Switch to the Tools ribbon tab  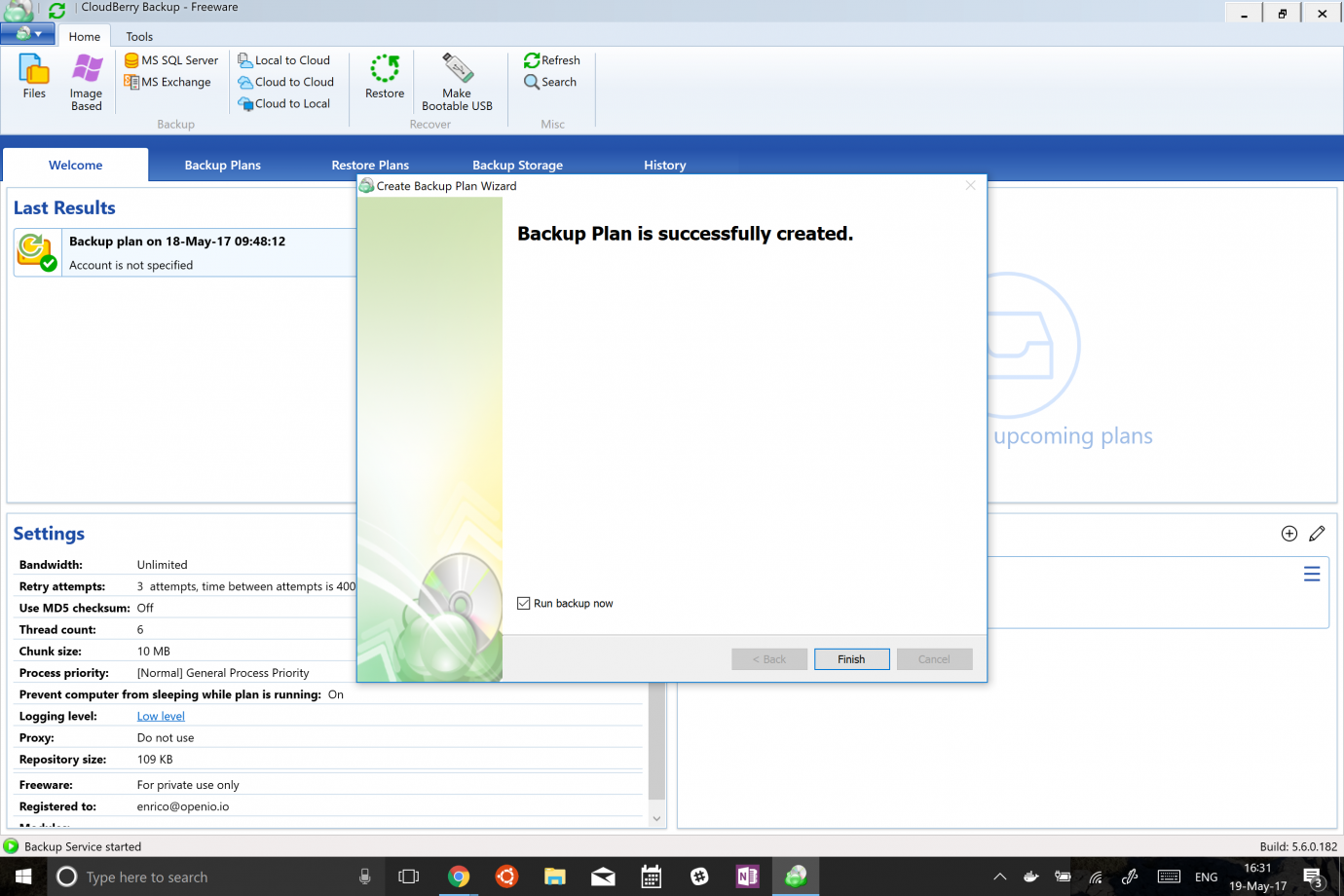point(139,37)
